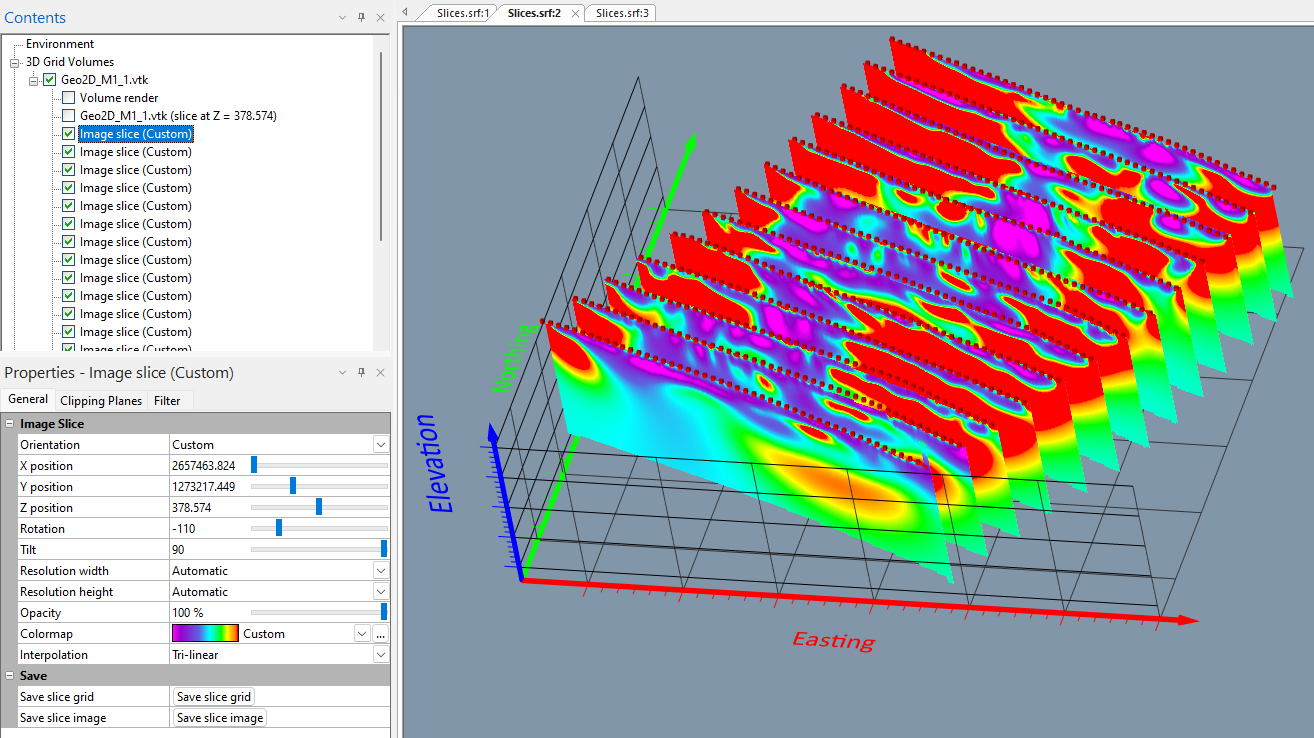1314x738 pixels.
Task: Enable the Volume render checkbox
Action: tap(68, 98)
